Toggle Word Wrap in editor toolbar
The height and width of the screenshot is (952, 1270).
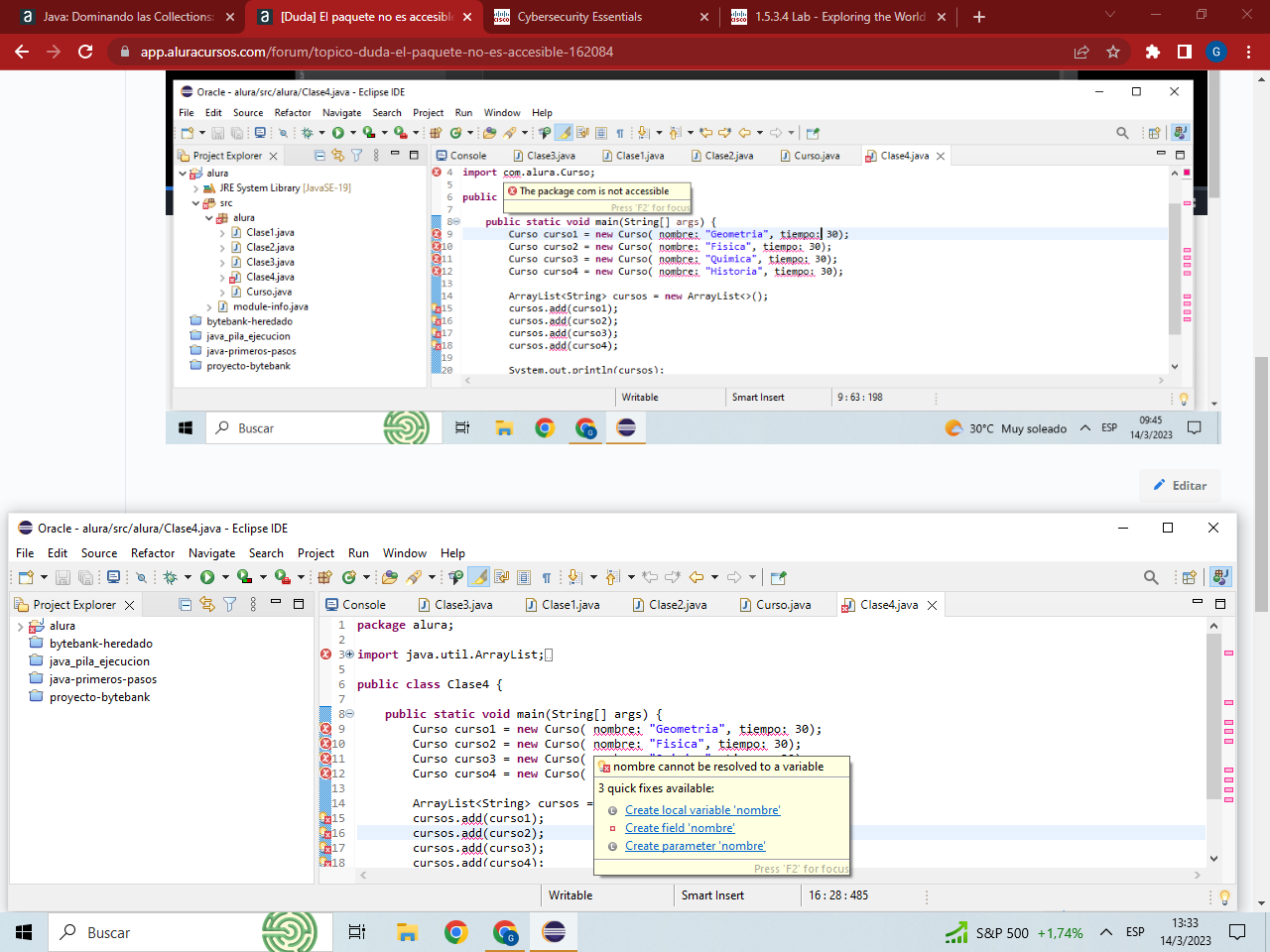click(502, 577)
